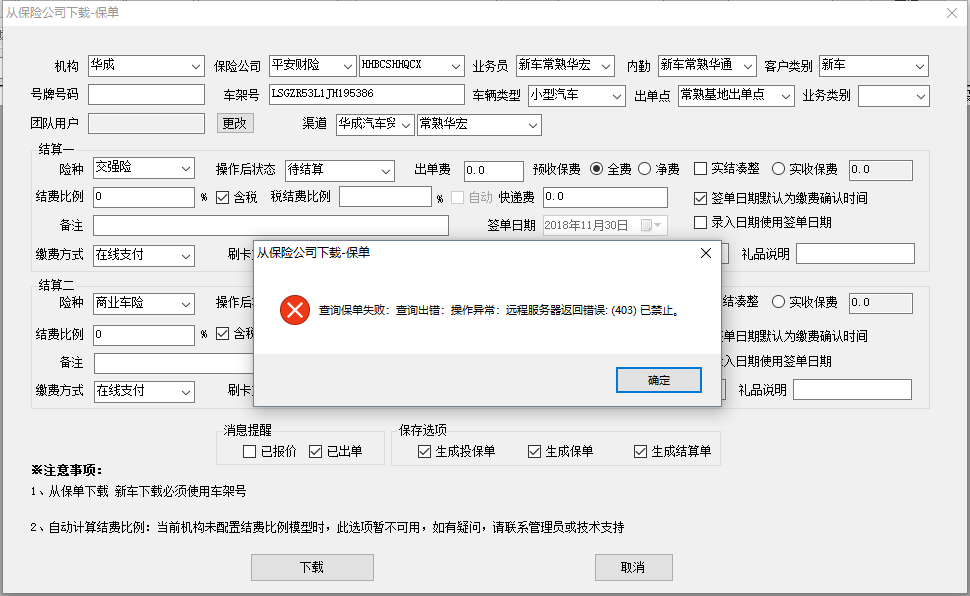The width and height of the screenshot is (970, 596).
Task: Click 税结费比例 input field
Action: pos(385,197)
